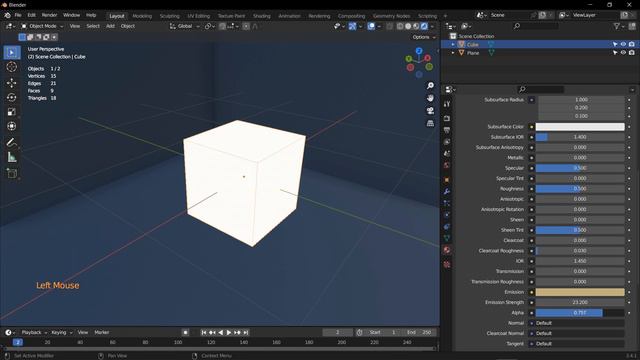Viewport: 640px width, 360px height.
Task: Open the Output properties tab
Action: 447,130
